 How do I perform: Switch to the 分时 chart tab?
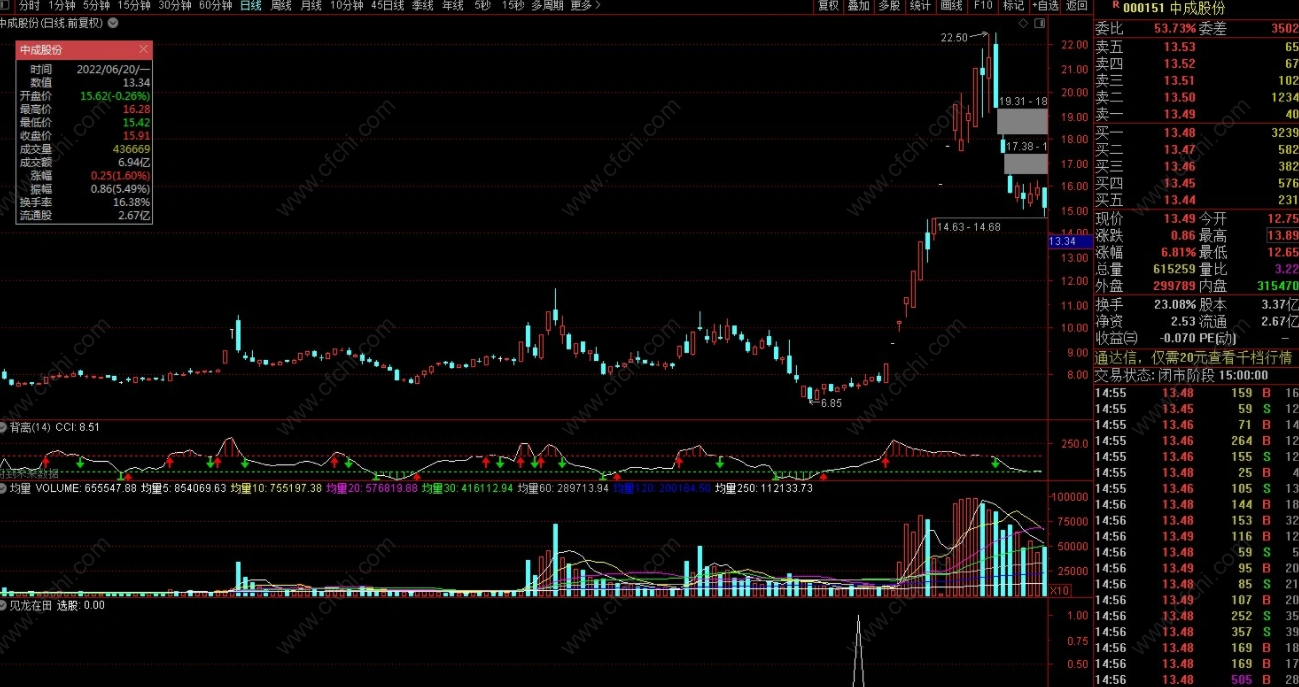[x=31, y=6]
